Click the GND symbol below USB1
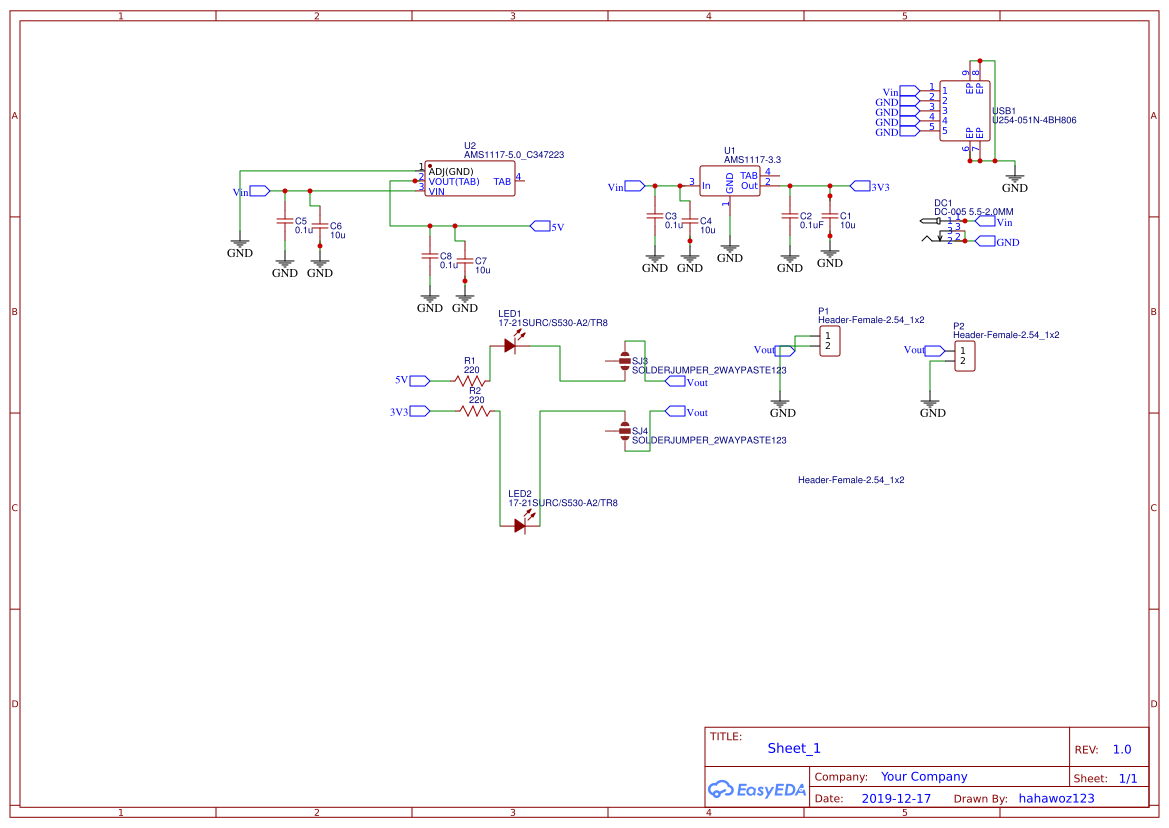 click(x=1015, y=180)
